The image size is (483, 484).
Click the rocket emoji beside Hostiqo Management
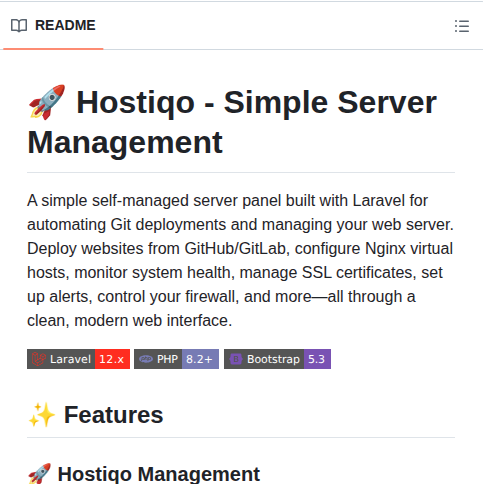(40, 474)
